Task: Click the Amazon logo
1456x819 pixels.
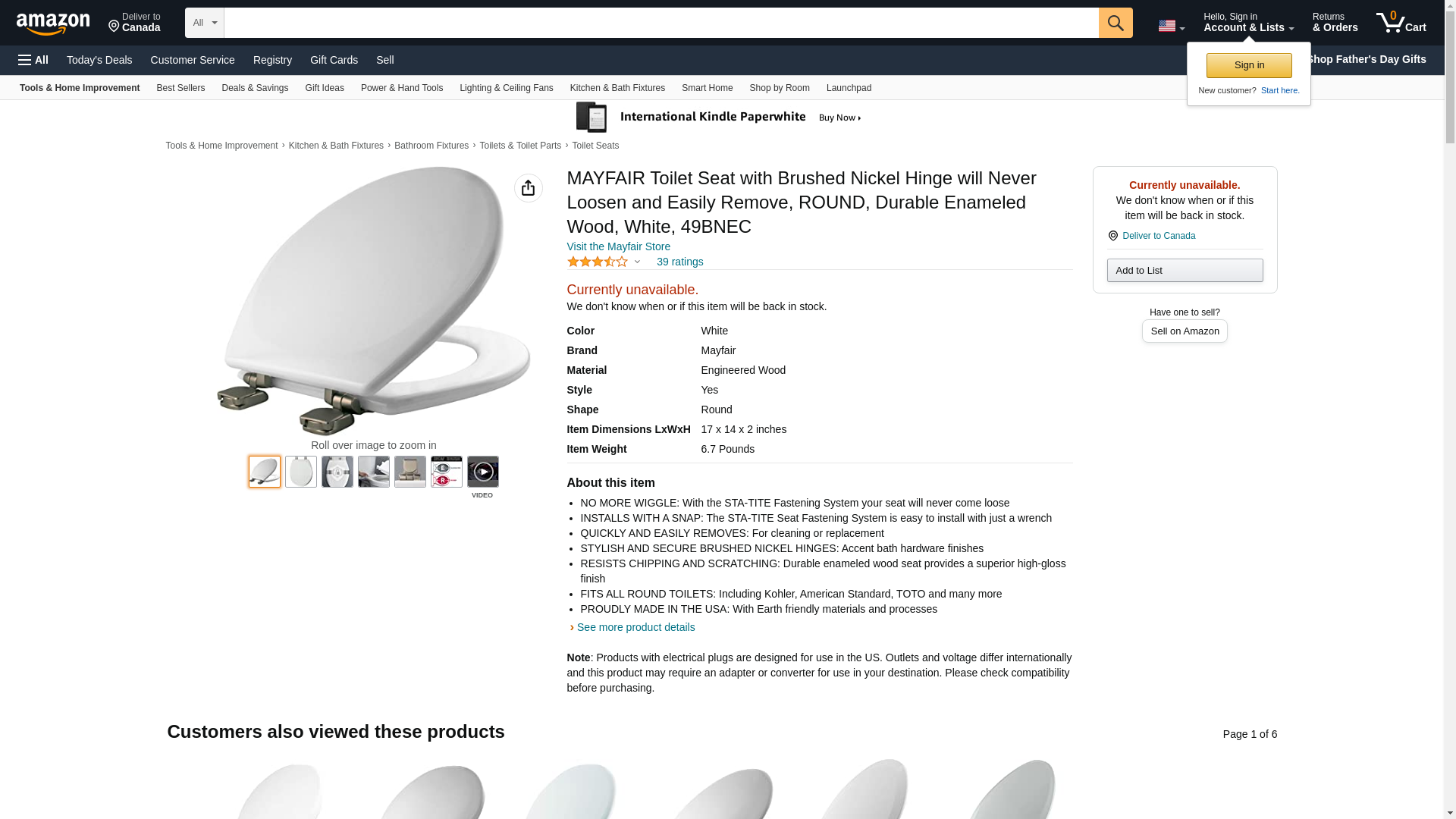Action: click(x=53, y=24)
